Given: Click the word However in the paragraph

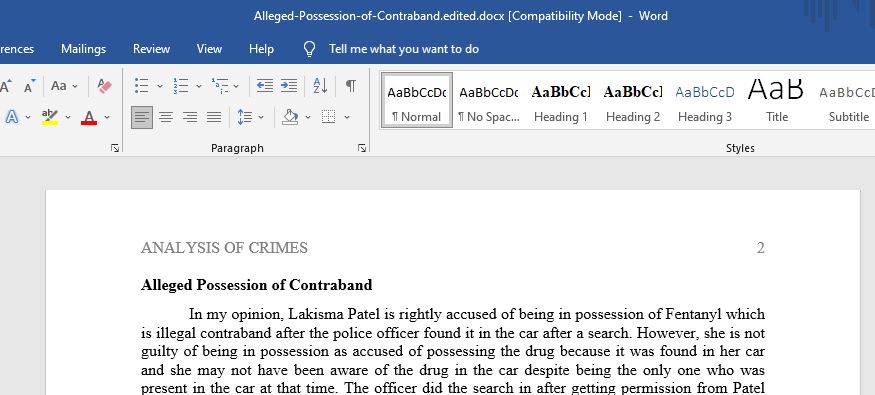Looking at the screenshot, I should (x=666, y=333).
